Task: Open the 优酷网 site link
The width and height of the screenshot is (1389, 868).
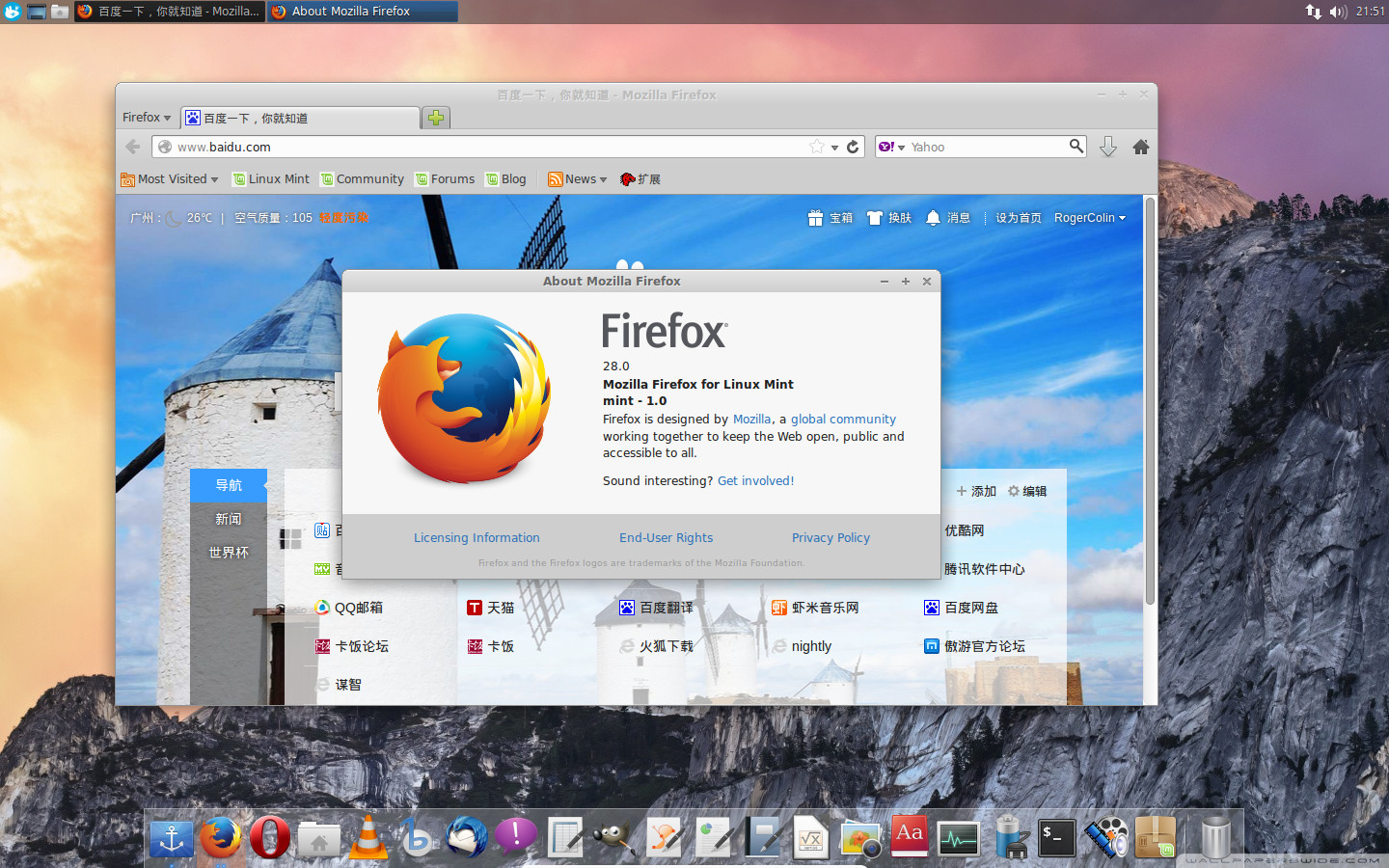Action: [x=965, y=530]
